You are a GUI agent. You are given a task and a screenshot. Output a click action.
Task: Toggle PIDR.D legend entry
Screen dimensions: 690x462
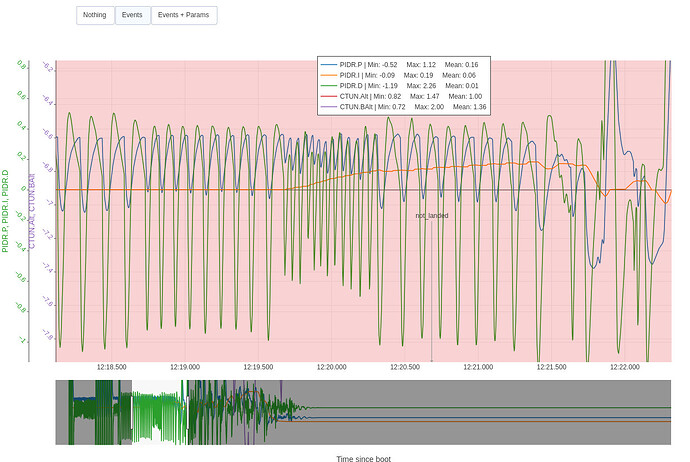tap(400, 86)
